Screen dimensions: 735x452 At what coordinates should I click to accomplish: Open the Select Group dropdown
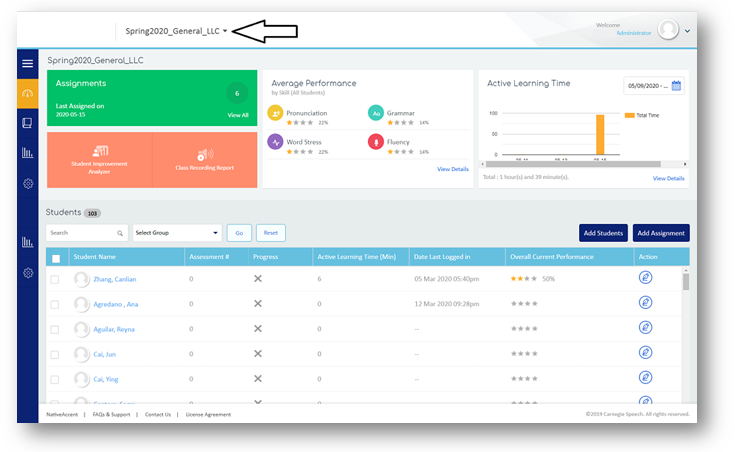click(177, 233)
